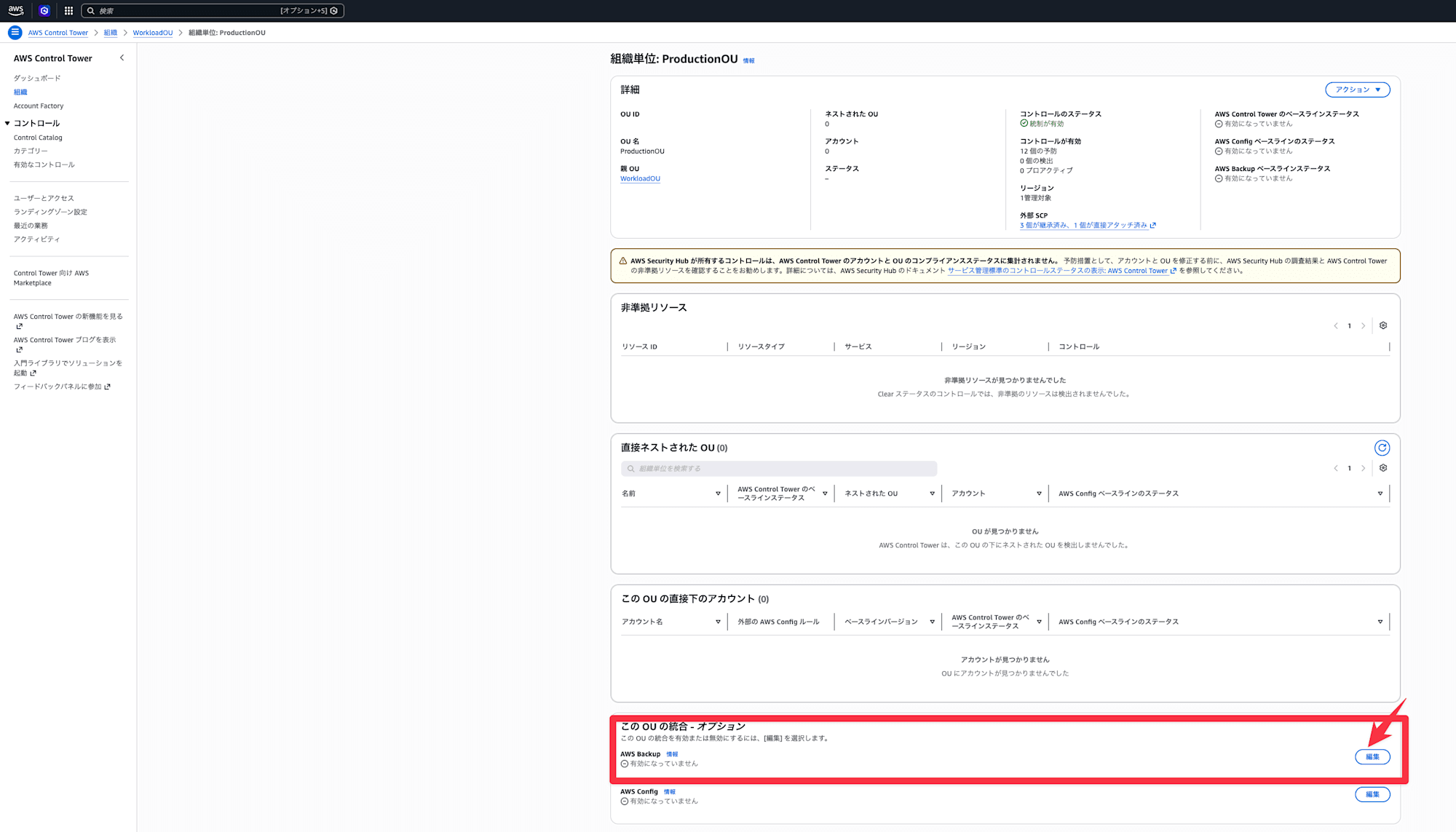Image resolution: width=1456 pixels, height=832 pixels.
Task: Sort nested OU table by ネストされた OU
Action: 932,494
